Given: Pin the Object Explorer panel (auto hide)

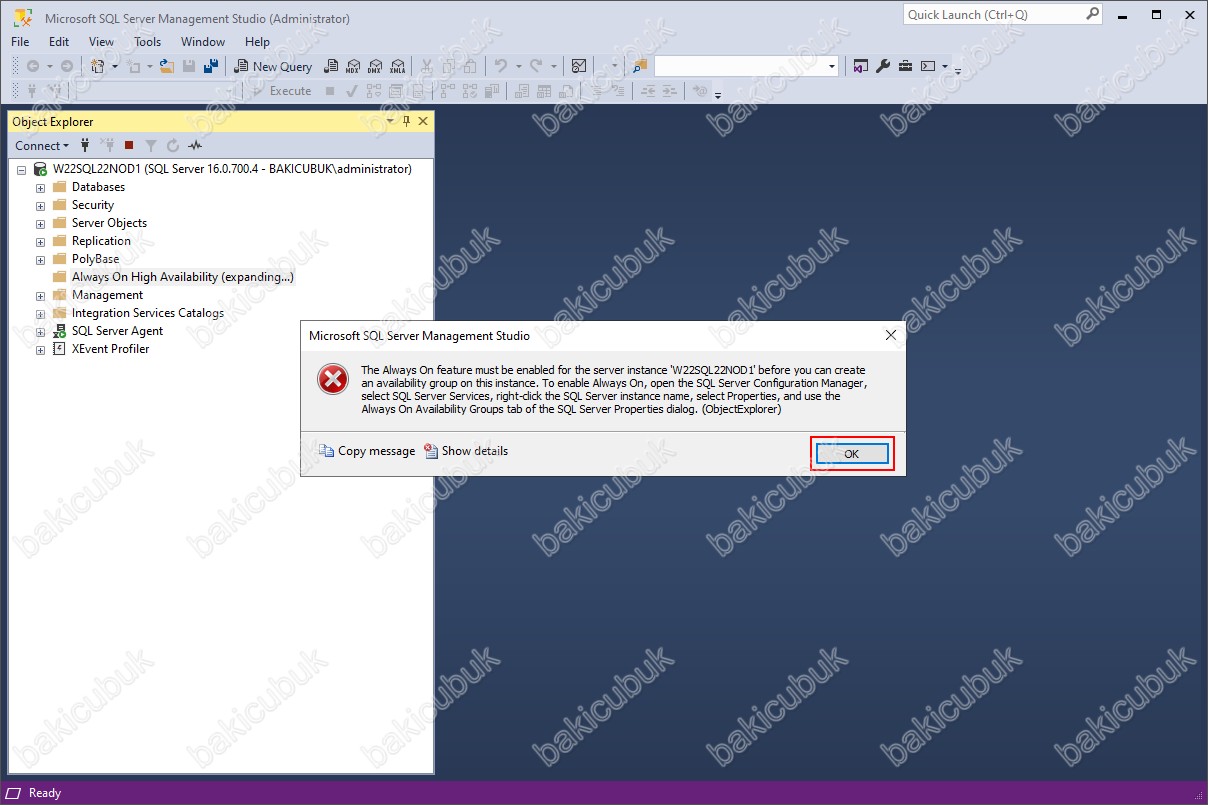Looking at the screenshot, I should click(406, 121).
